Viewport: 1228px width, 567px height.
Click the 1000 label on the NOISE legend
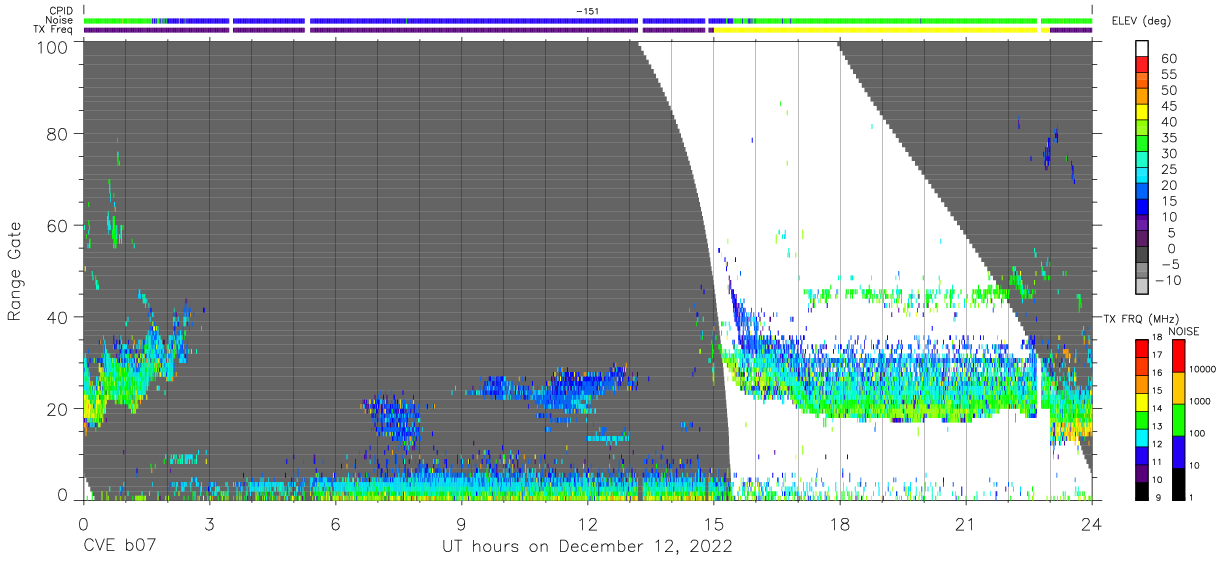[1200, 401]
